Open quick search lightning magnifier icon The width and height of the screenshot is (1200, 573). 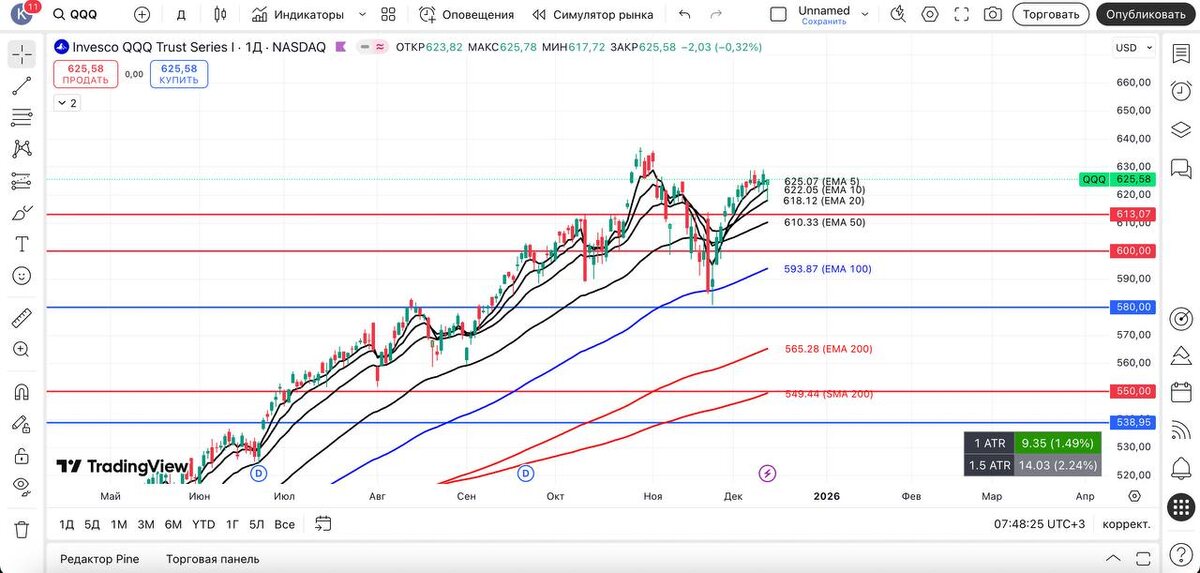click(x=899, y=15)
